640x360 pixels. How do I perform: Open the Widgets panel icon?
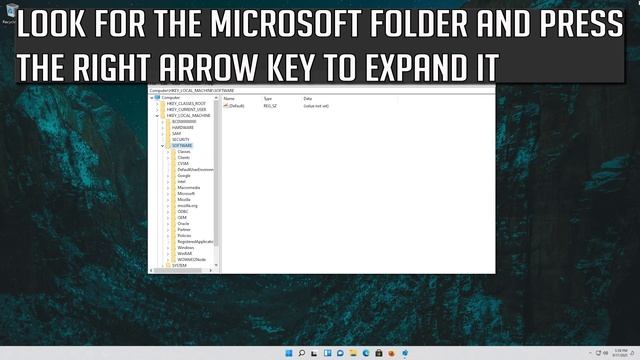pos(327,353)
